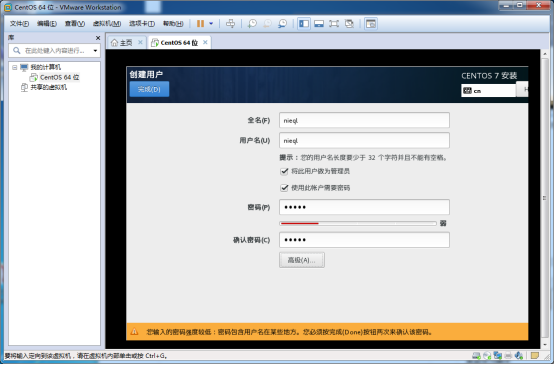Click the 完成(D) done button
Image resolution: width=554 pixels, height=365 pixels.
(149, 89)
